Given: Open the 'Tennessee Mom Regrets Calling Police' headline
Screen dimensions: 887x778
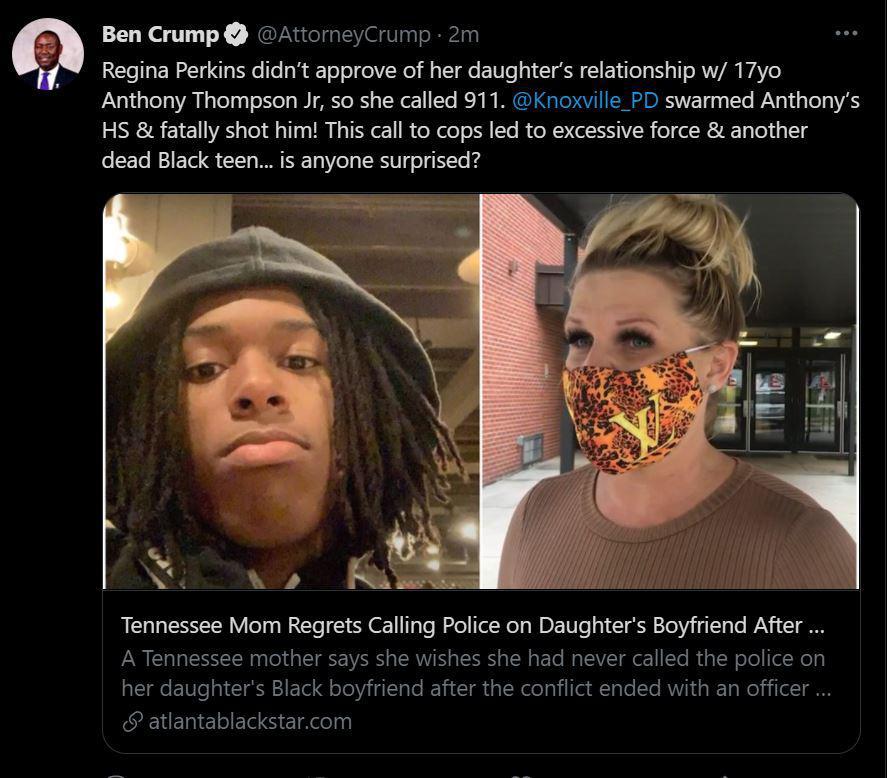Looking at the screenshot, I should [473, 625].
